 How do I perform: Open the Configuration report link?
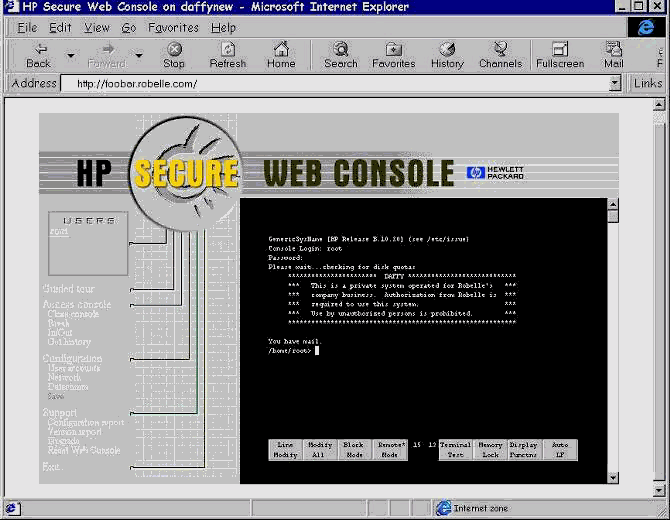tap(86, 423)
